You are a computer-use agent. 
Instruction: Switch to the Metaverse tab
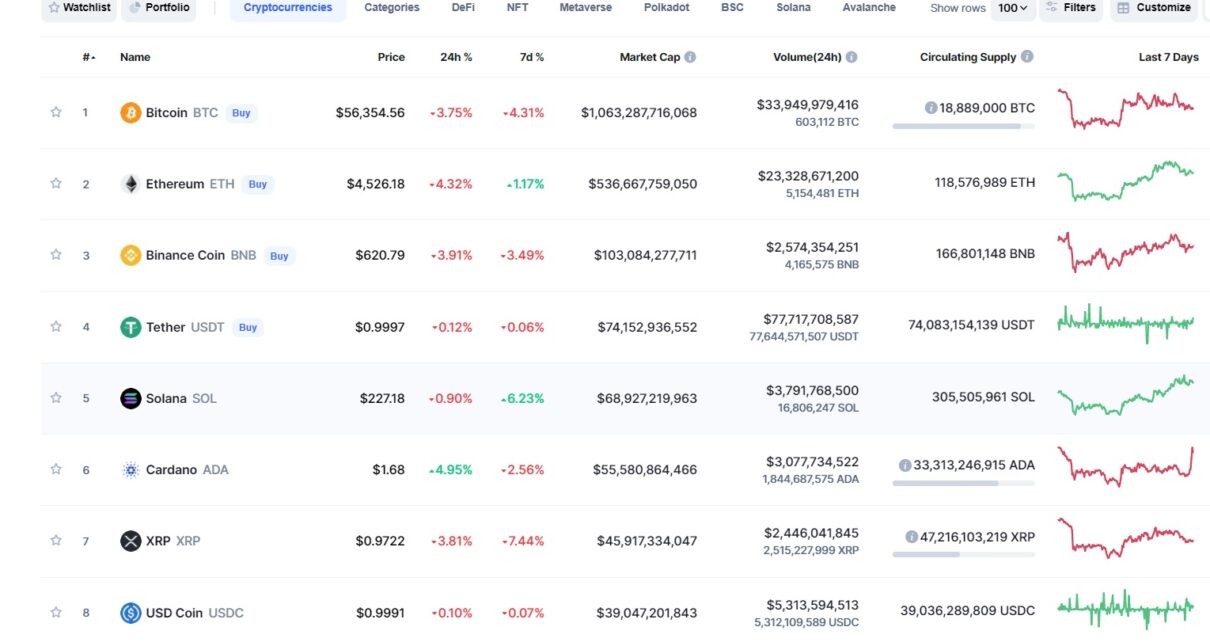coord(586,8)
